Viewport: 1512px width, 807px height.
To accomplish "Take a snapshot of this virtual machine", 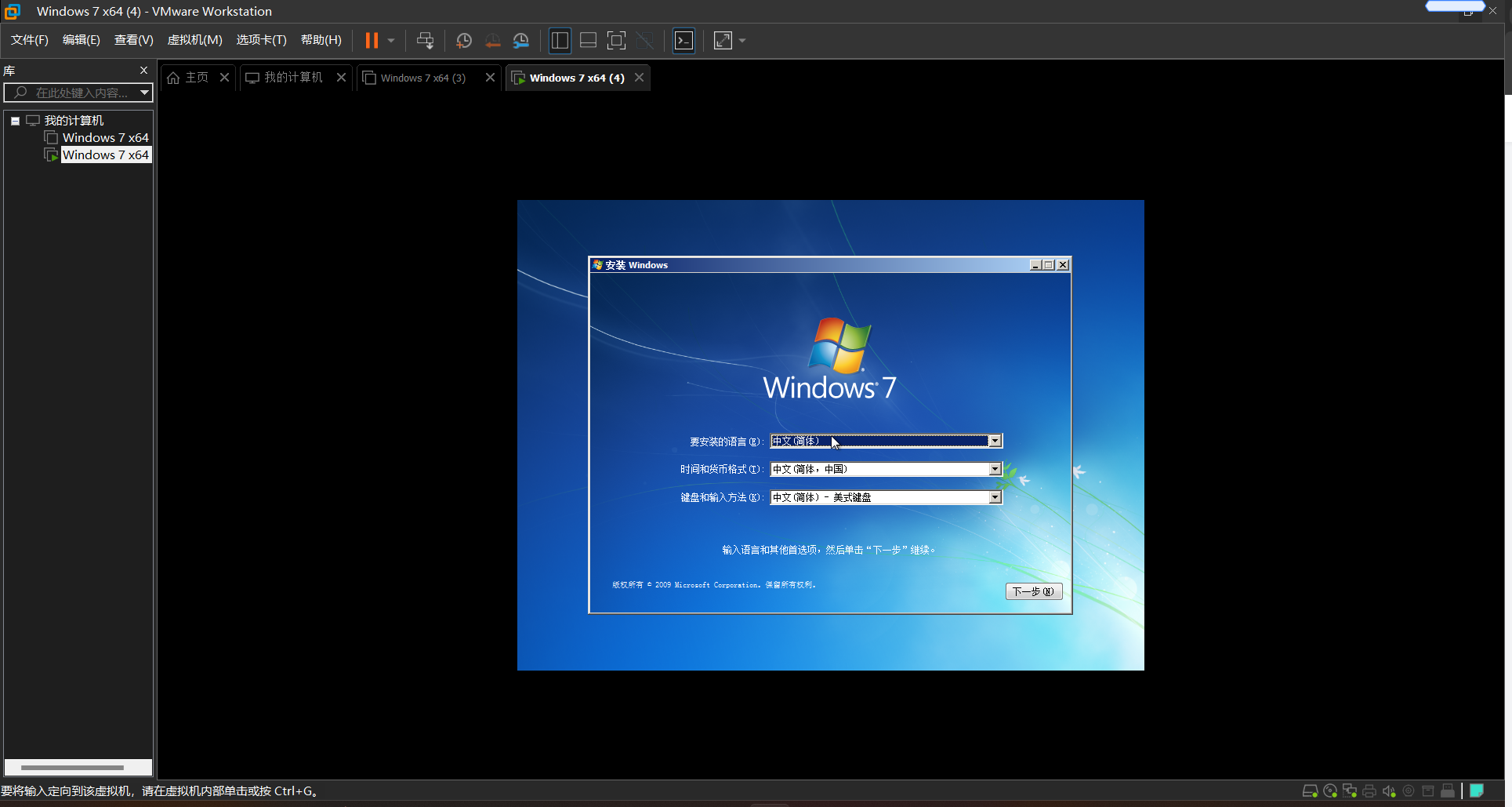I will pyautogui.click(x=464, y=41).
